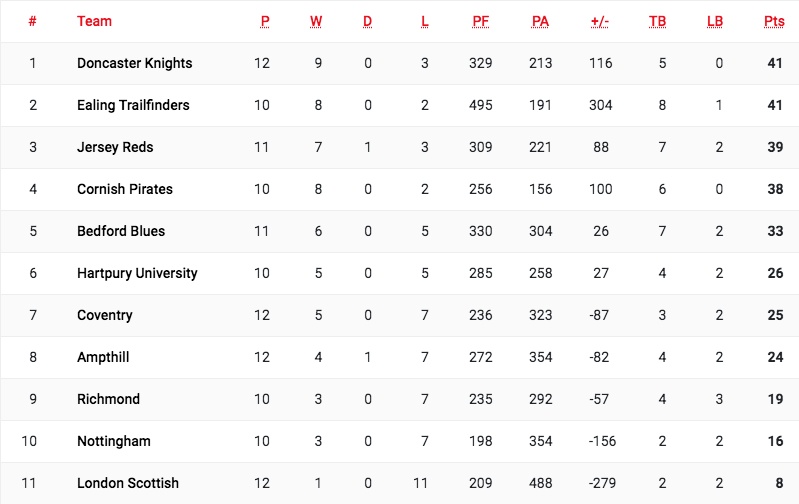799x504 pixels.
Task: Click the # rank column header
Action: point(32,21)
